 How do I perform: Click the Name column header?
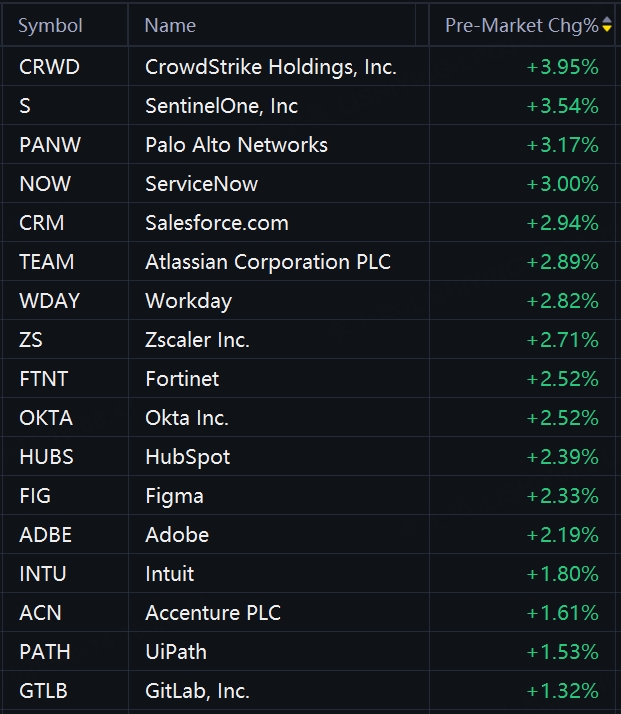170,26
